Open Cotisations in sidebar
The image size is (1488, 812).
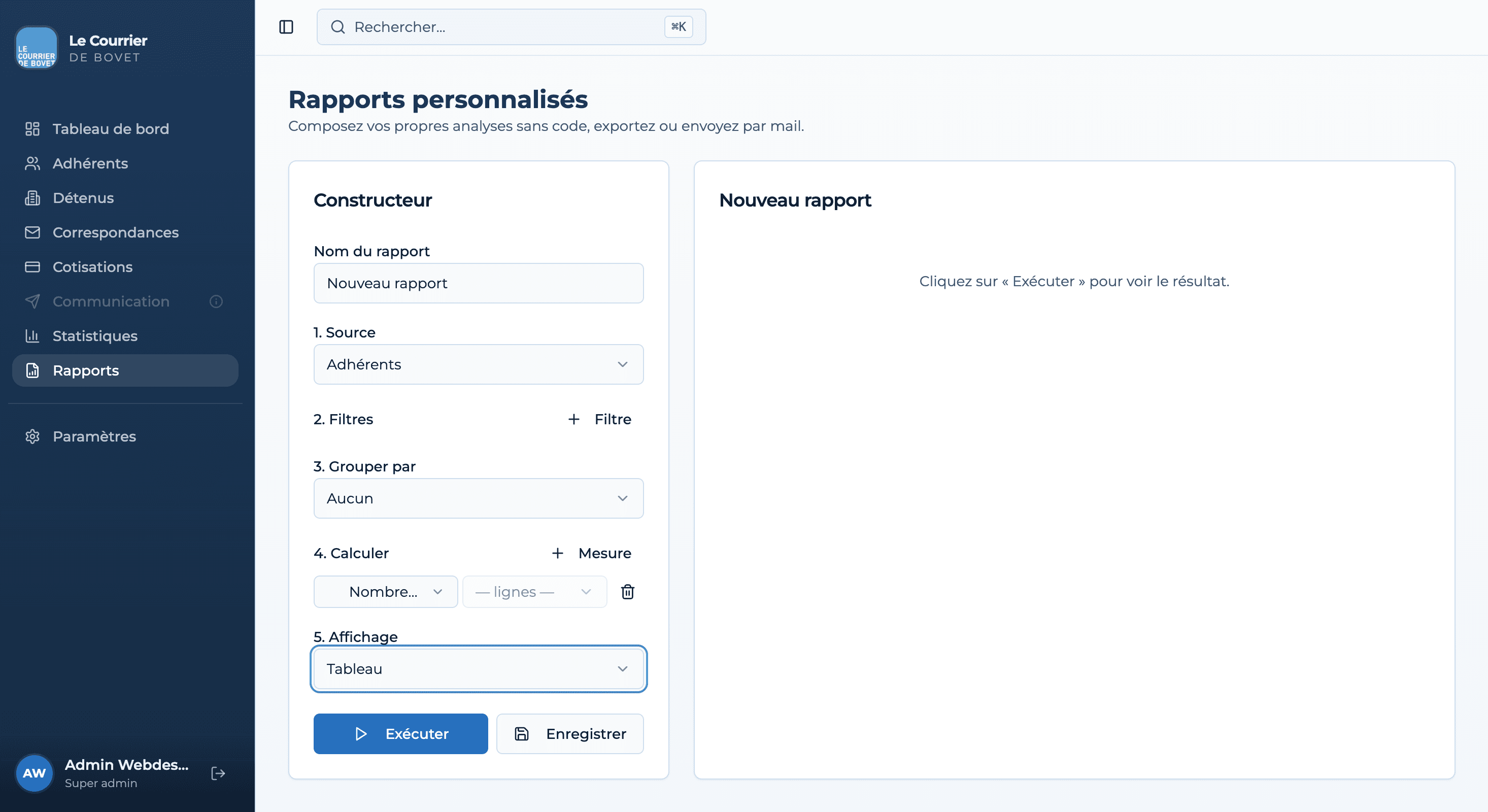click(x=125, y=267)
